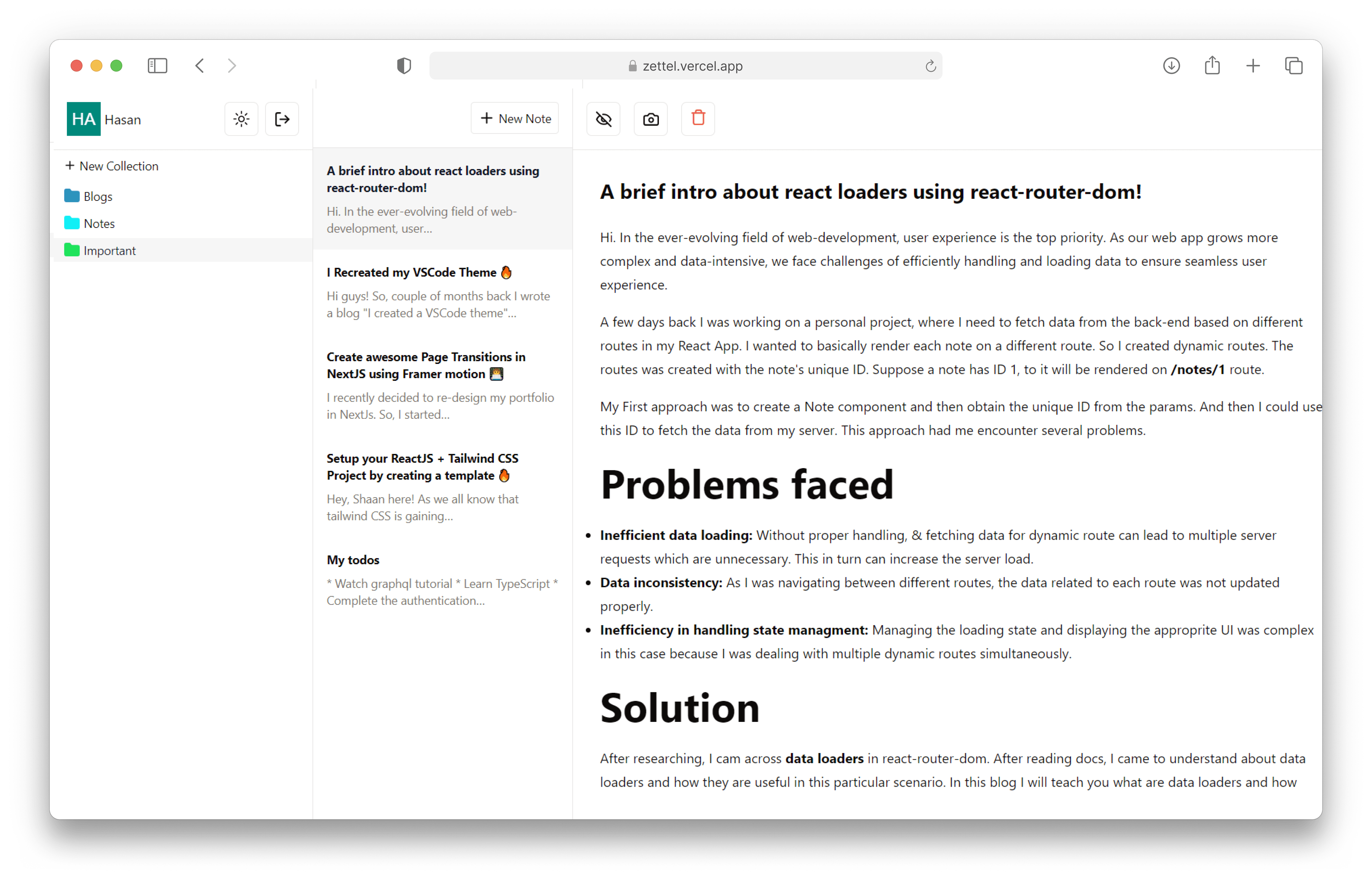Reload the page with refresh icon
The height and width of the screenshot is (879, 1372).
pos(930,66)
